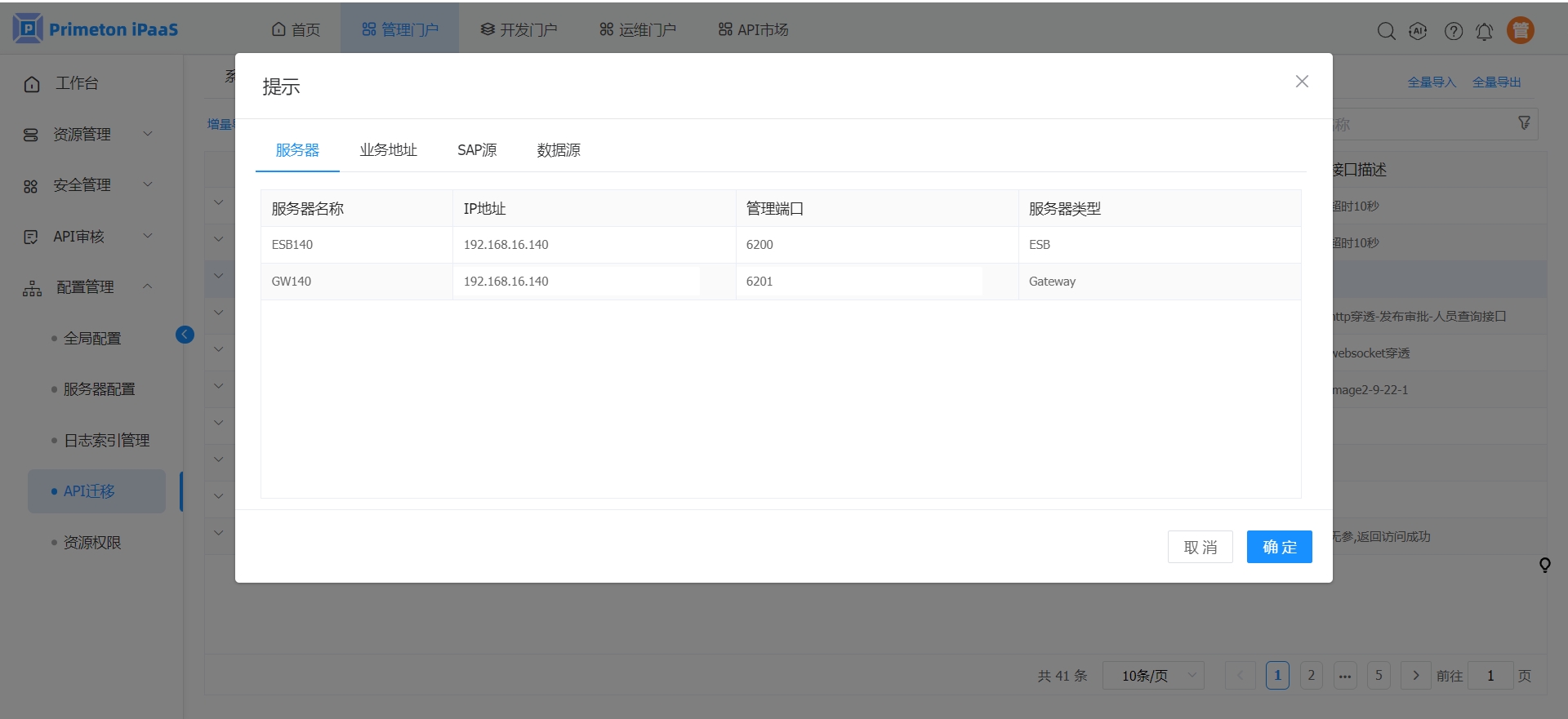The width and height of the screenshot is (1568, 719).
Task: Switch to the SAP源 tab
Action: point(477,150)
